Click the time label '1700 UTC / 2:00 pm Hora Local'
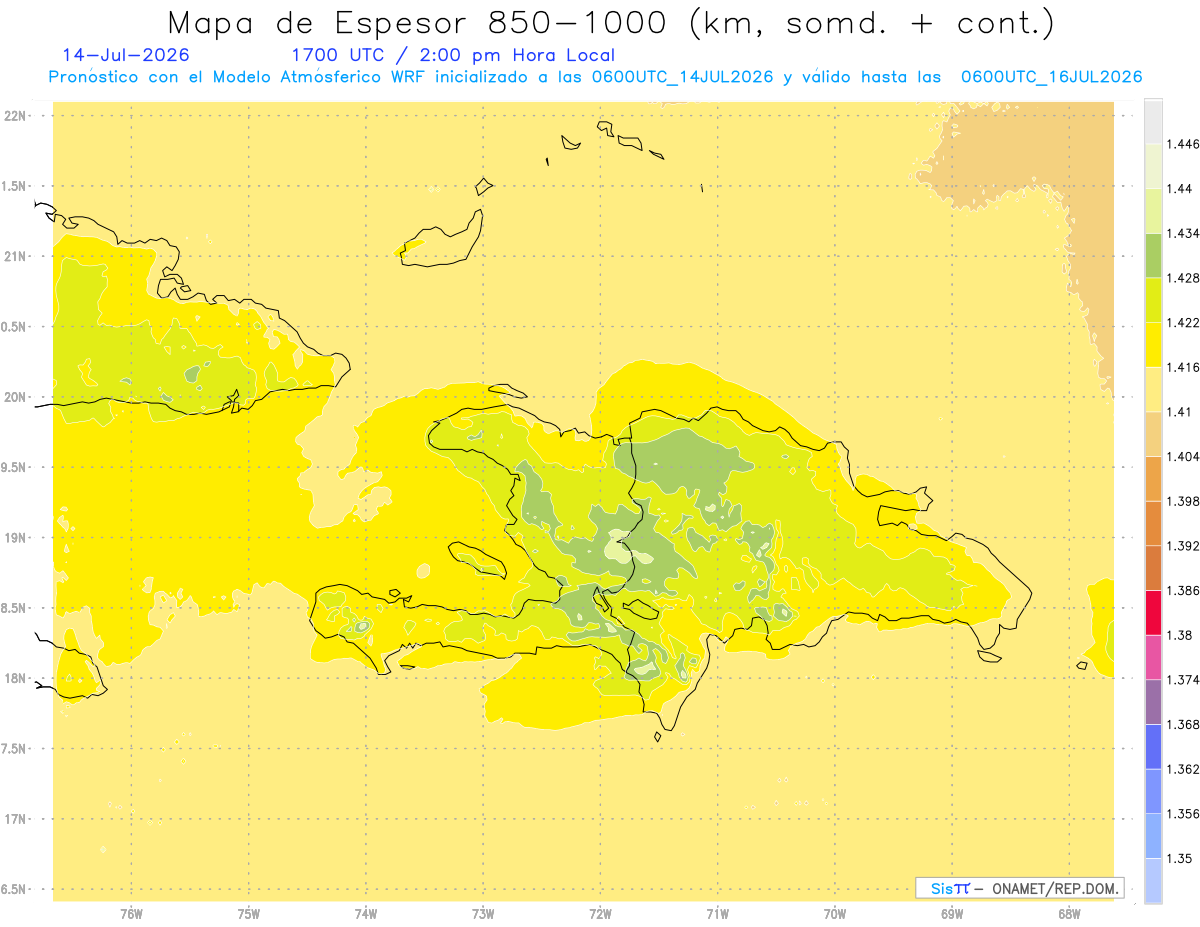The height and width of the screenshot is (927, 1200). point(453,55)
